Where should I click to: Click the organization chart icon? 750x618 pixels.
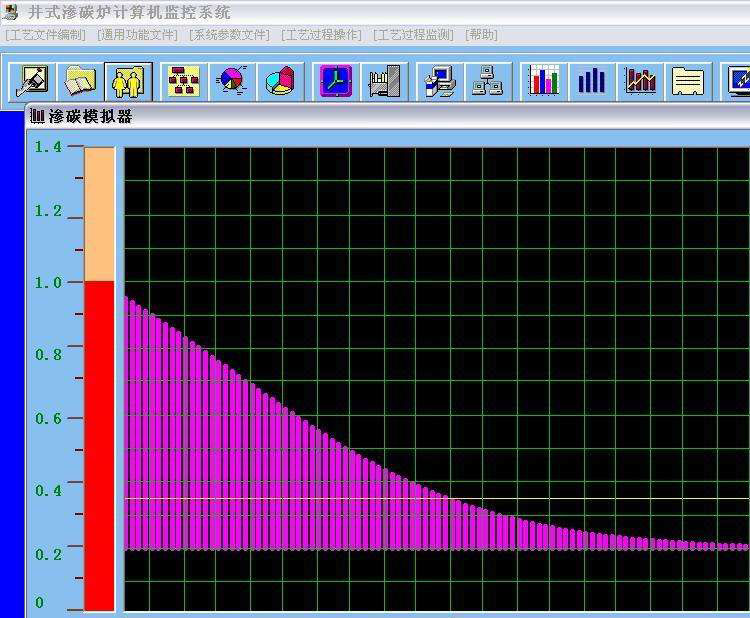183,81
